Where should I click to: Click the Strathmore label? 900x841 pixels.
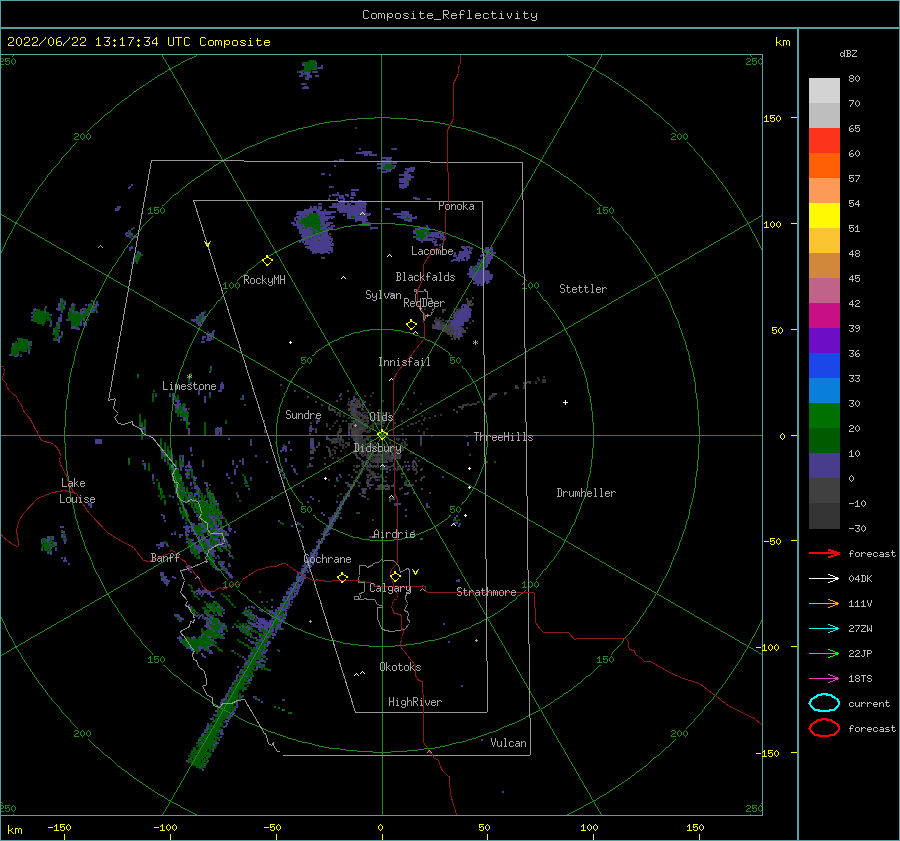click(486, 592)
